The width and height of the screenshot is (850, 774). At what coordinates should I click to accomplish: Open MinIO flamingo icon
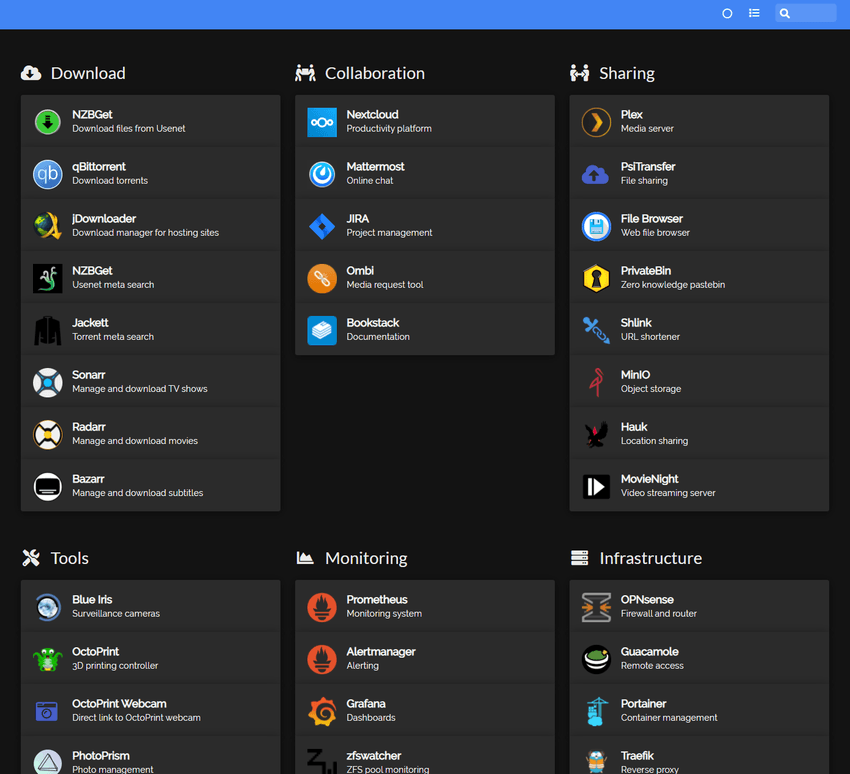pyautogui.click(x=596, y=382)
